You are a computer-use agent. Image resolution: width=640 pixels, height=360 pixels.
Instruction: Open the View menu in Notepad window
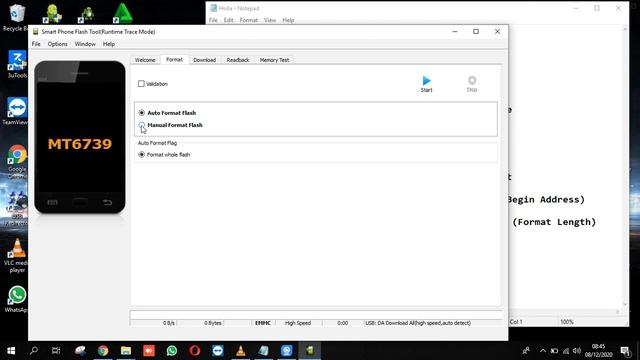point(270,20)
